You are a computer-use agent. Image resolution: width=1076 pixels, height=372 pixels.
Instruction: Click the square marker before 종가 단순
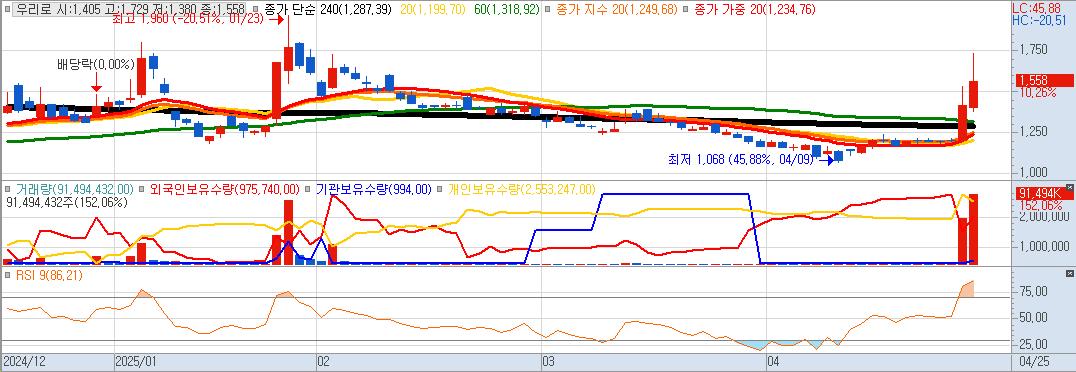(x=255, y=10)
